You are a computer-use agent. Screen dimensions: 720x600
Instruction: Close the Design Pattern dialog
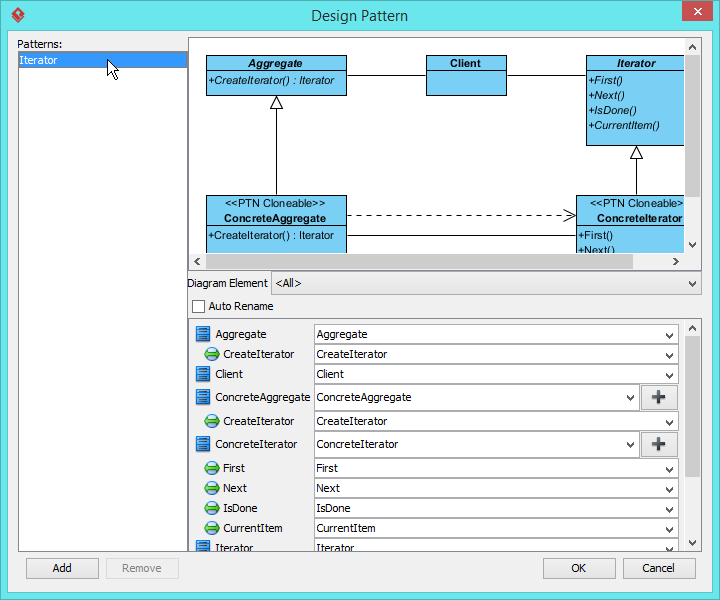[697, 11]
